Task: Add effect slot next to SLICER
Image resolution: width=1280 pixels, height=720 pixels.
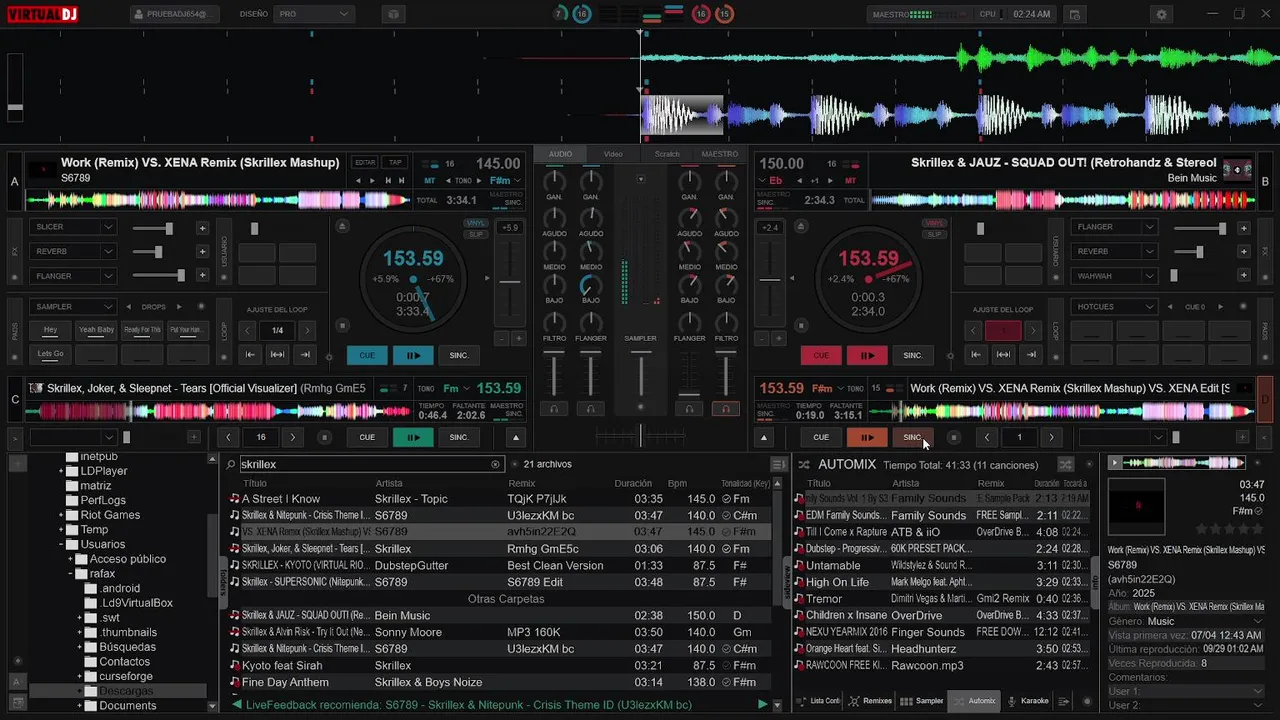Action: (202, 227)
